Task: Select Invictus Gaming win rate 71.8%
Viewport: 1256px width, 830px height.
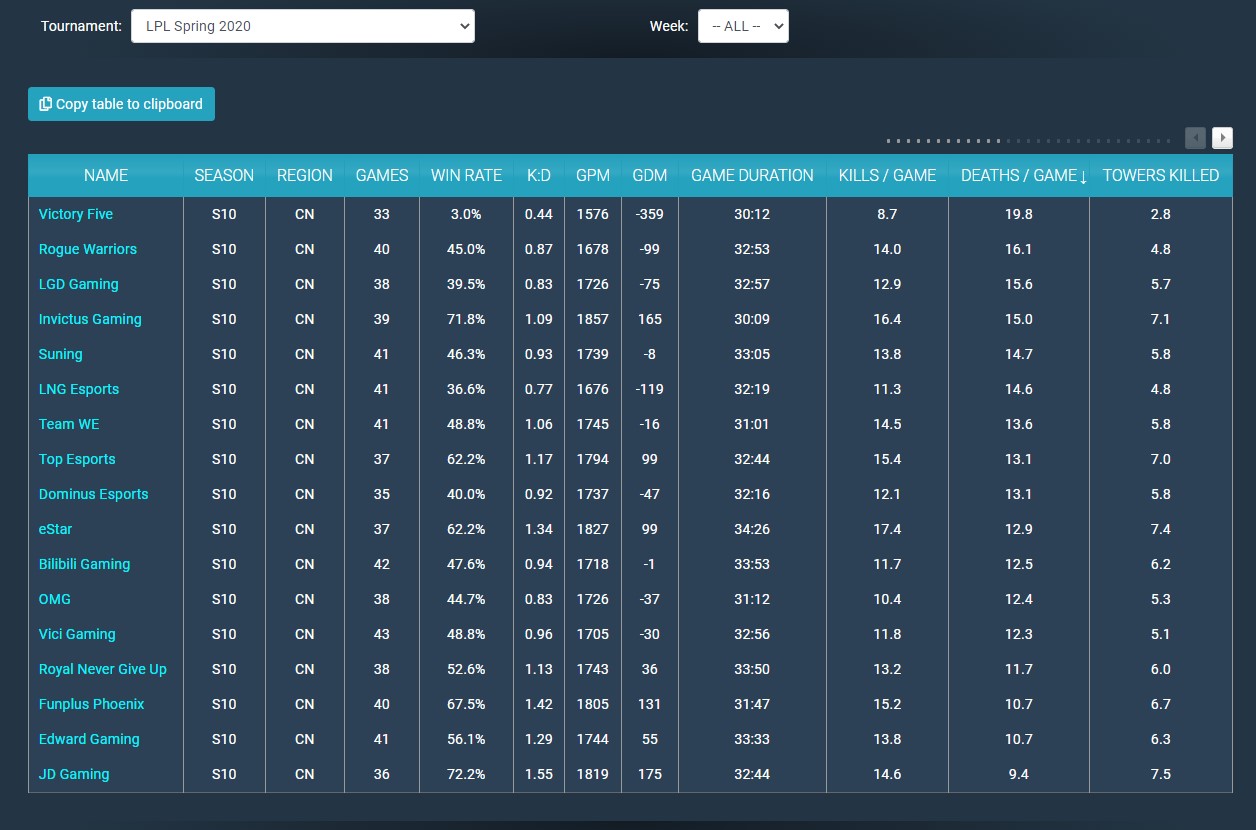Action: click(x=466, y=319)
